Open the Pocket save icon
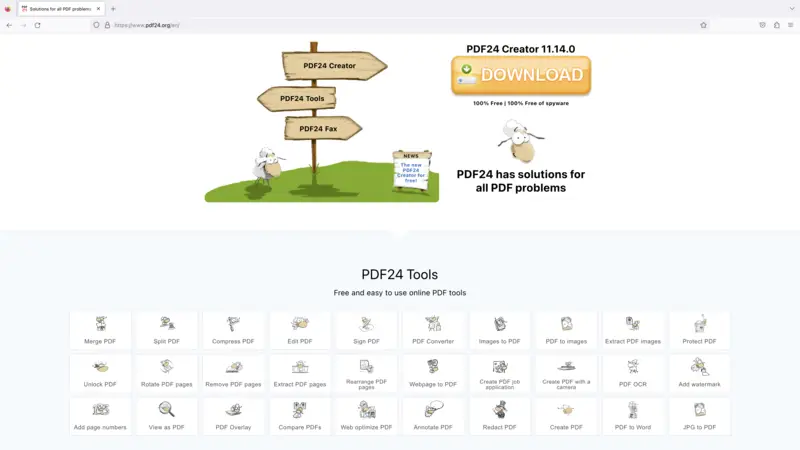800x450 pixels. [762, 25]
